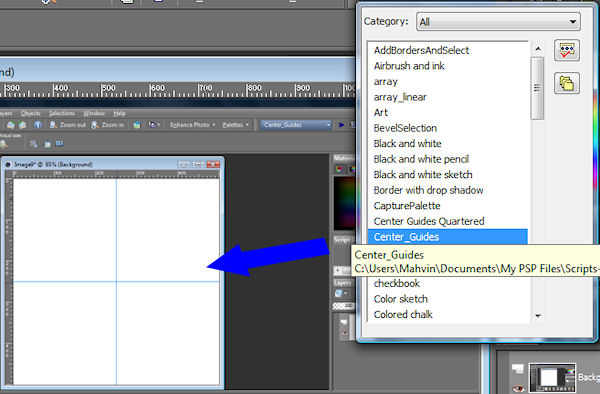
Task: Open the Layers palette new layer dropdown
Action: point(341,293)
